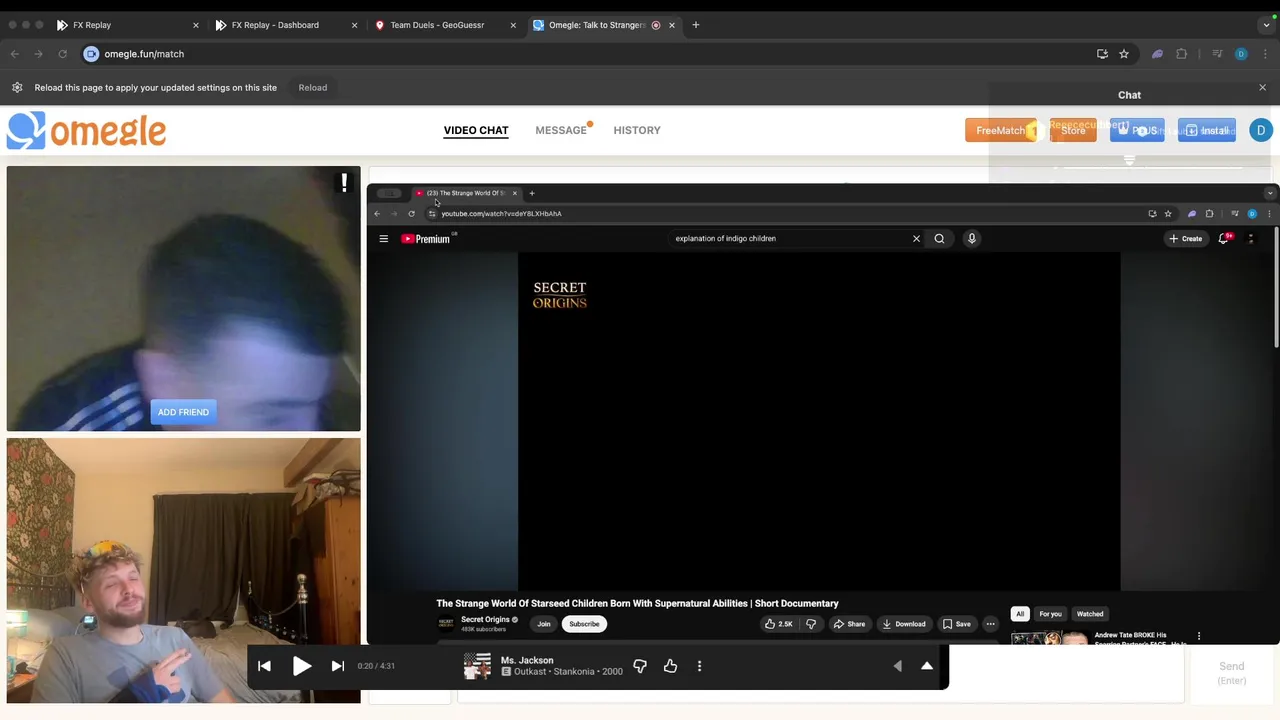The width and height of the screenshot is (1280, 720).
Task: Start YouTube voice search with the microphone
Action: pyautogui.click(x=971, y=238)
